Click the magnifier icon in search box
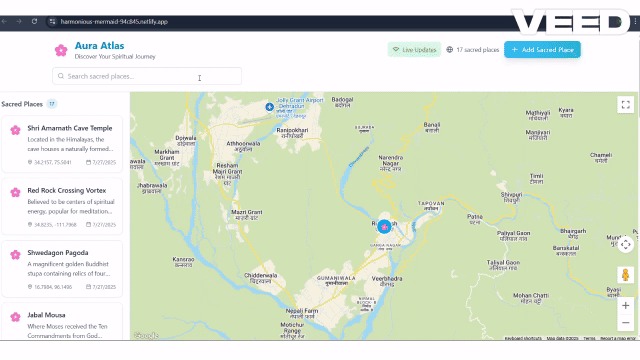Screen dimensions: 640x360 pyautogui.click(x=61, y=76)
